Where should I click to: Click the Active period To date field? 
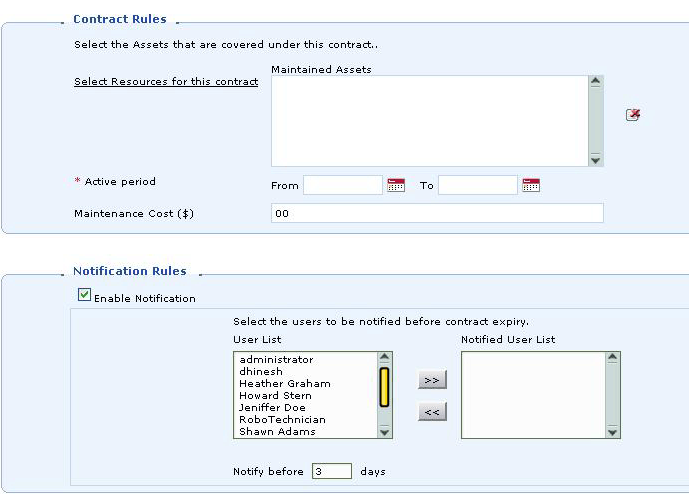click(x=477, y=185)
